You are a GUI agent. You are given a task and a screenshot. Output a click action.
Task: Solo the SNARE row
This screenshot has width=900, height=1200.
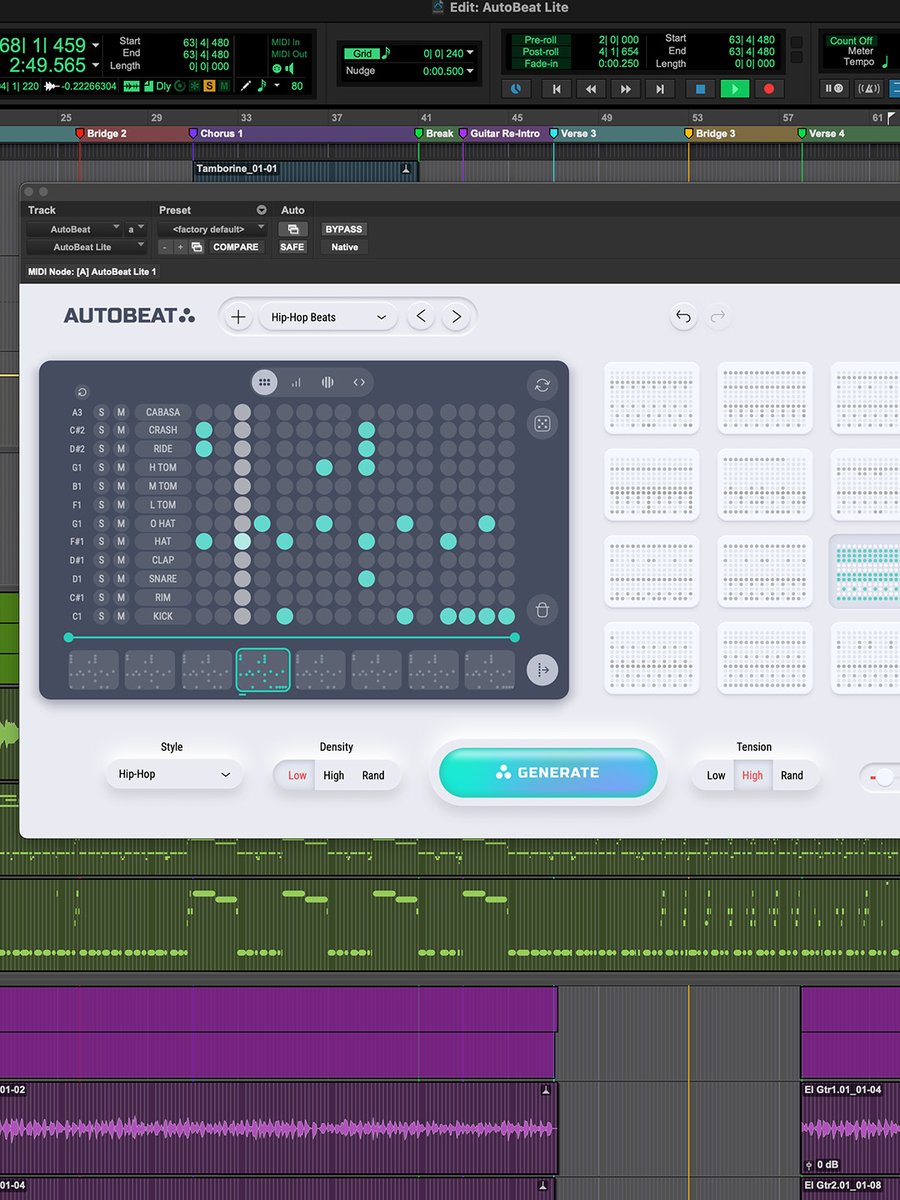[101, 579]
